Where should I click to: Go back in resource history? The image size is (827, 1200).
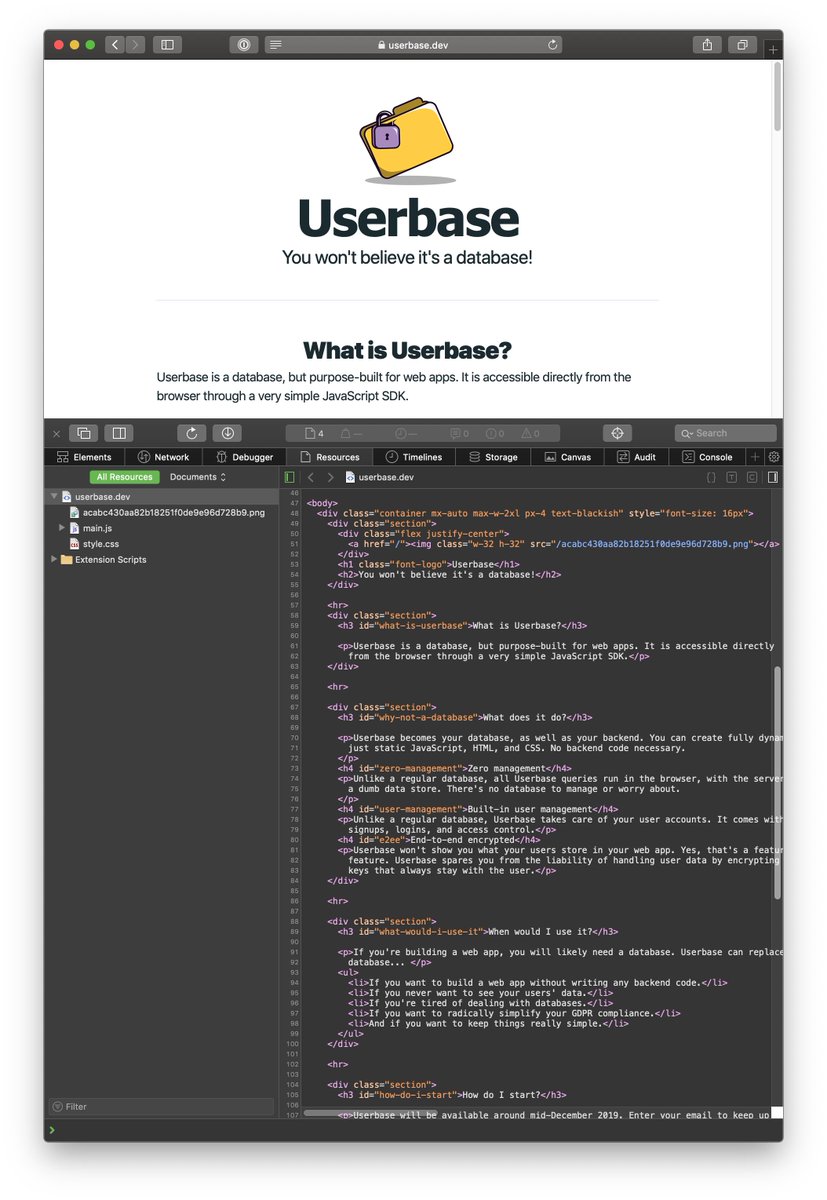(x=311, y=477)
